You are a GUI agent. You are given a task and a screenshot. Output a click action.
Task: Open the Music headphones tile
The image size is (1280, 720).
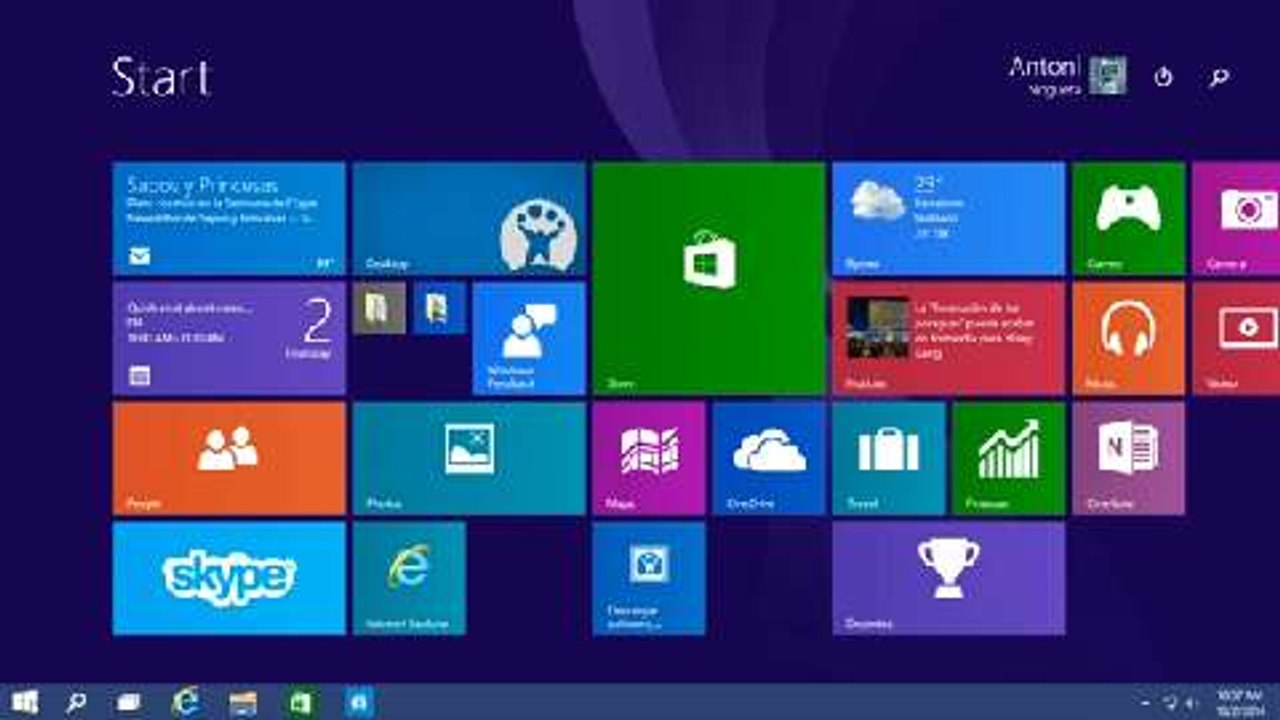pos(1129,339)
